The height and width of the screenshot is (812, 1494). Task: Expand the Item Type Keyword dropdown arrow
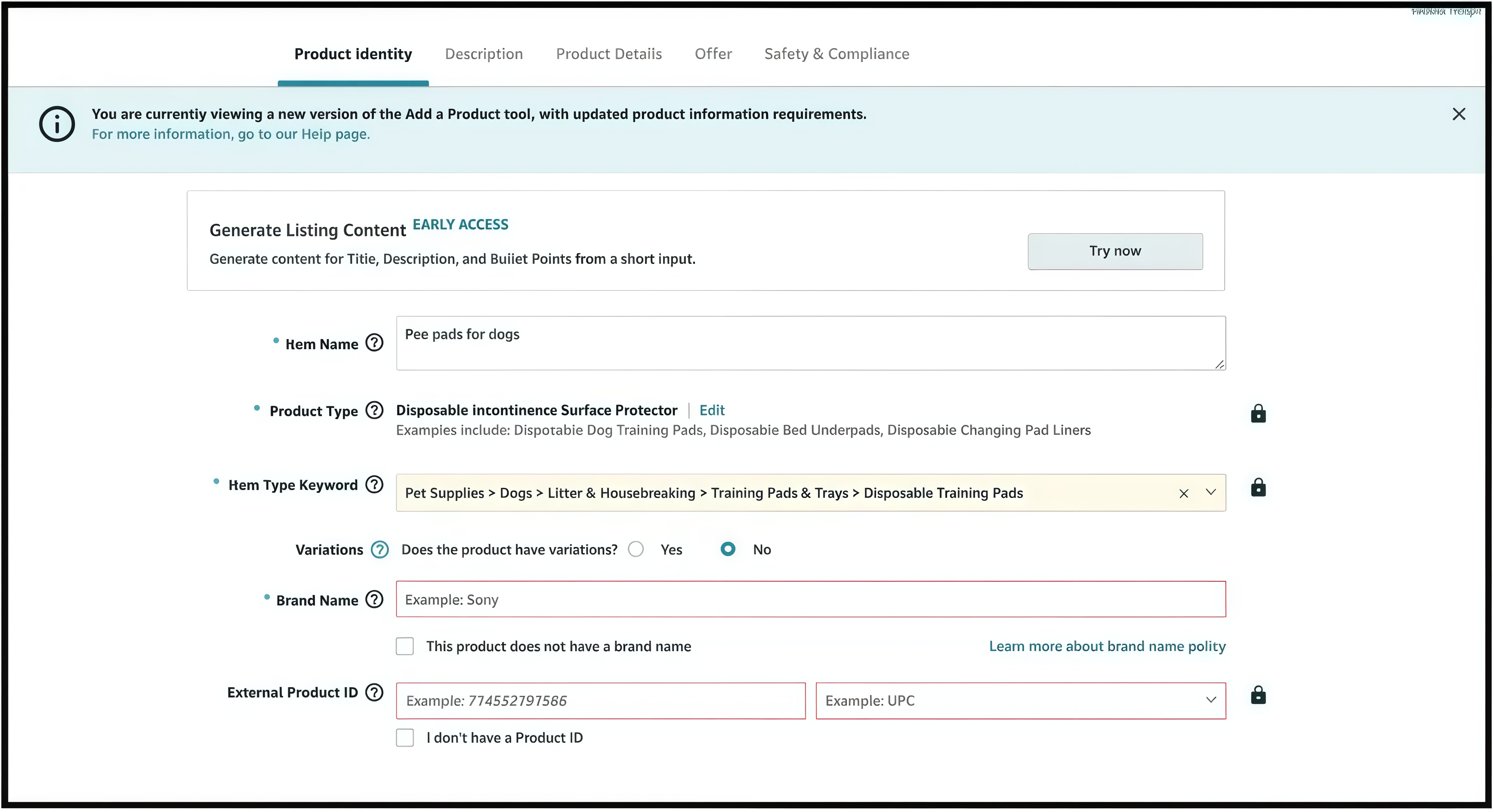[1210, 492]
